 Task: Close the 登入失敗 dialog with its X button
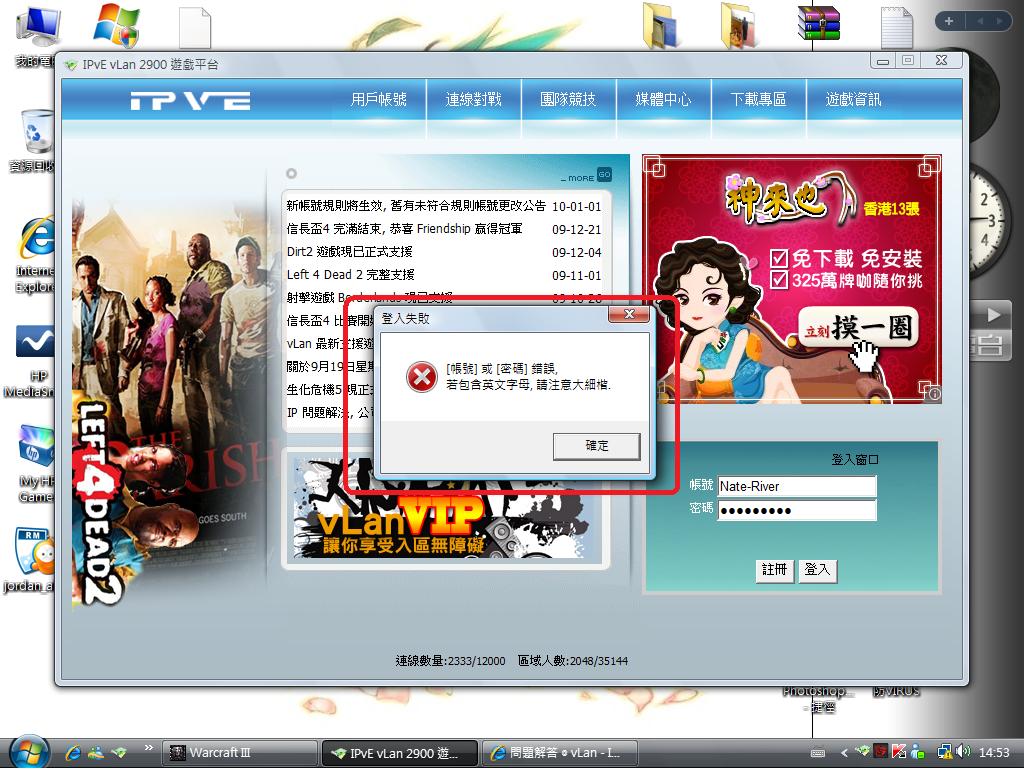coord(629,314)
